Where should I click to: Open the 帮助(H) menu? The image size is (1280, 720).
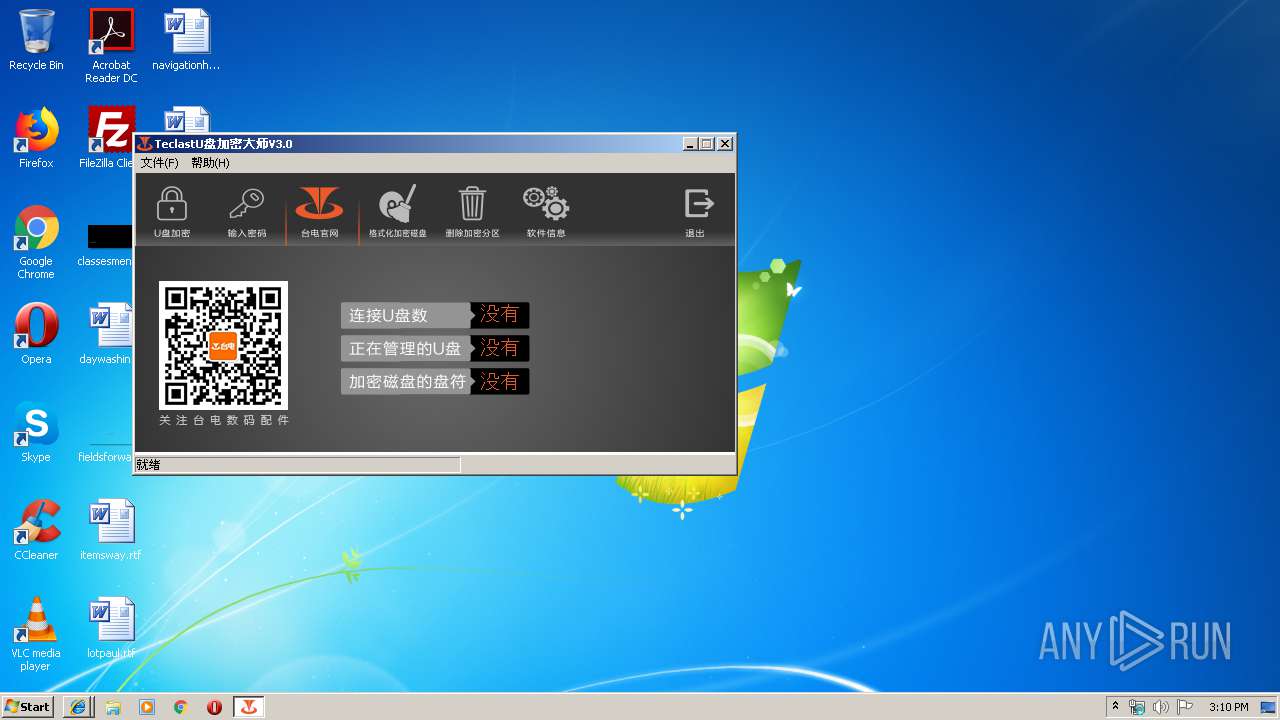point(210,163)
